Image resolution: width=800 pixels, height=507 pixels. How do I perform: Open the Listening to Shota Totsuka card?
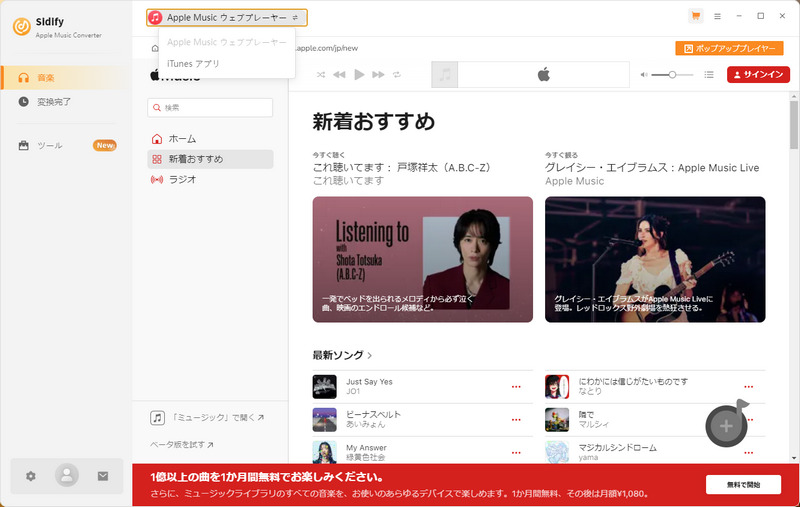pos(422,259)
